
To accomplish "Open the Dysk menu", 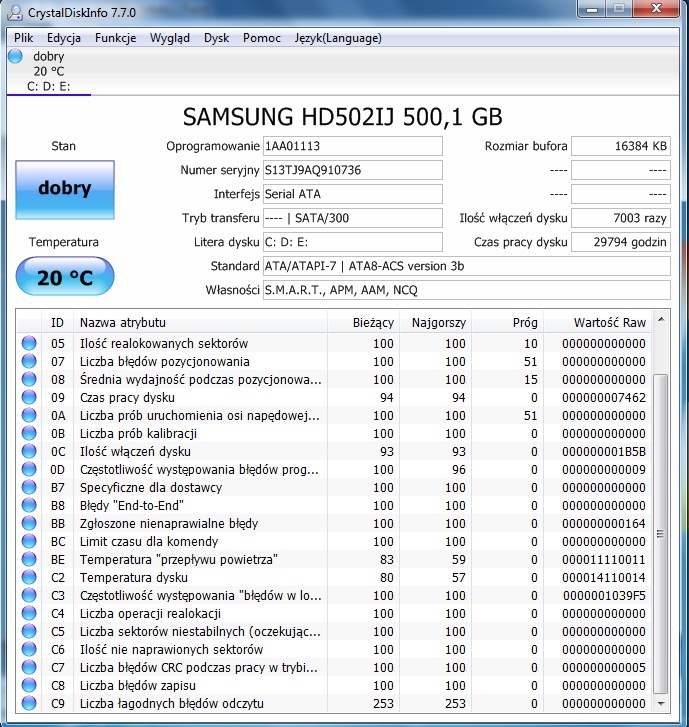I will [217, 38].
